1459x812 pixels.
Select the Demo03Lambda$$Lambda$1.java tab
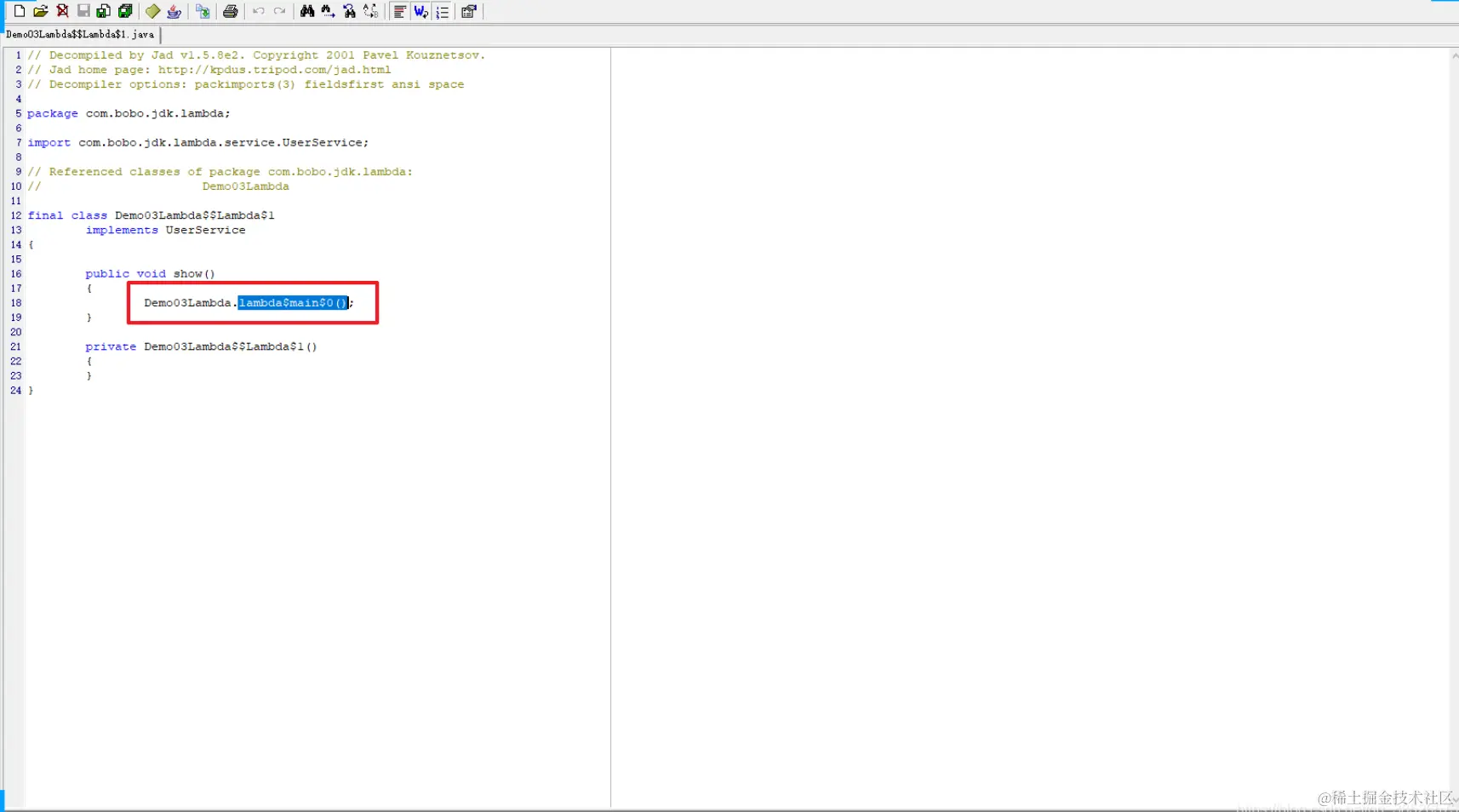[x=80, y=35]
